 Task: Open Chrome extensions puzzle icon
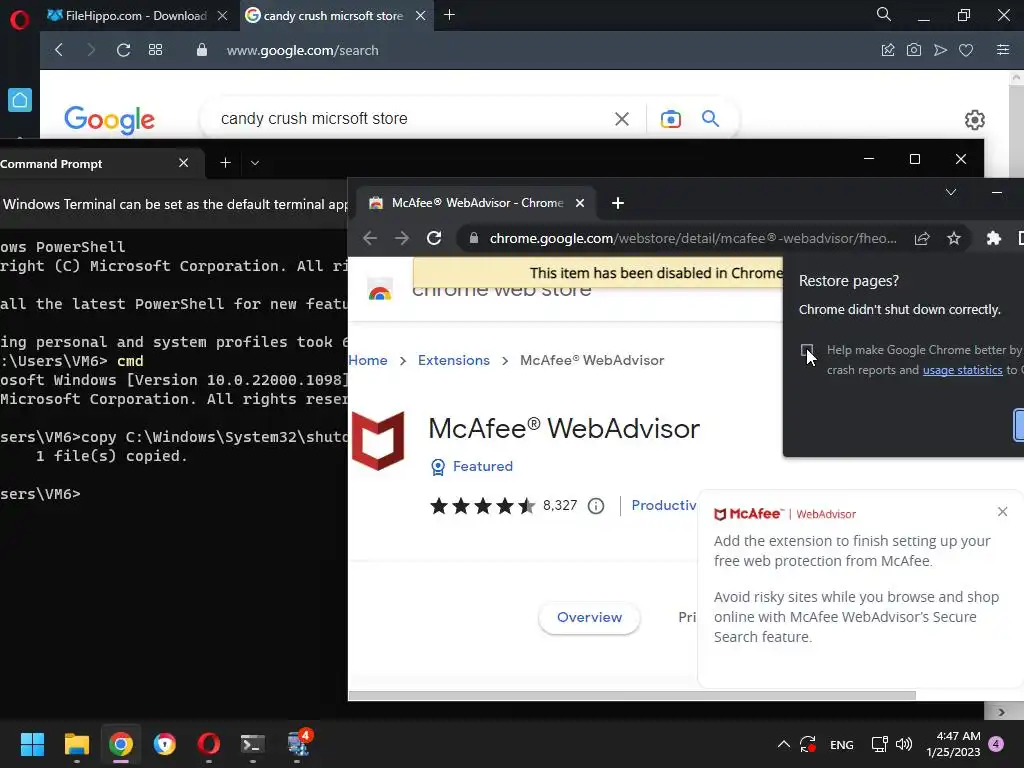(993, 238)
